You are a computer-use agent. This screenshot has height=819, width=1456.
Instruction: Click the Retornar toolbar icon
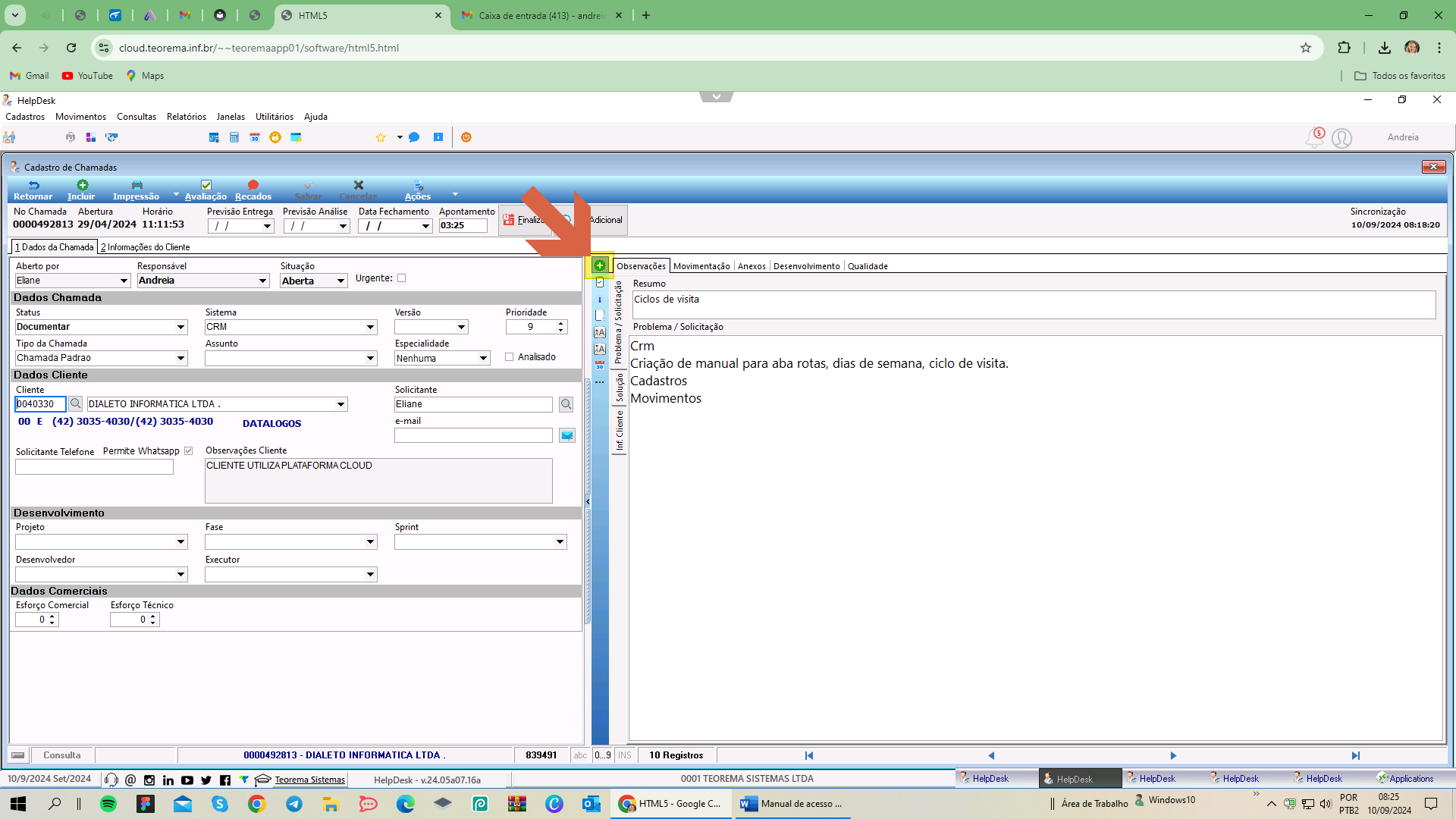33,186
